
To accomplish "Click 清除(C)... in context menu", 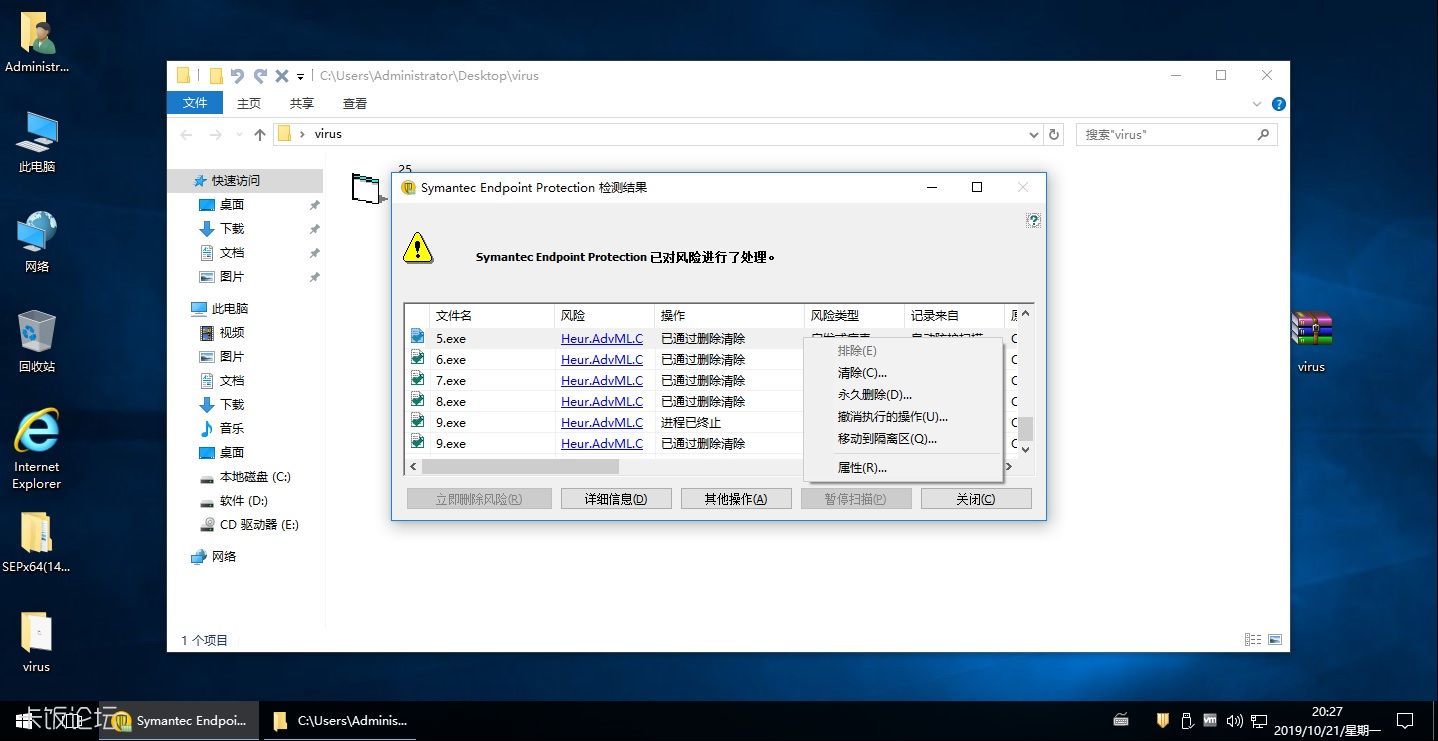I will pos(862,373).
